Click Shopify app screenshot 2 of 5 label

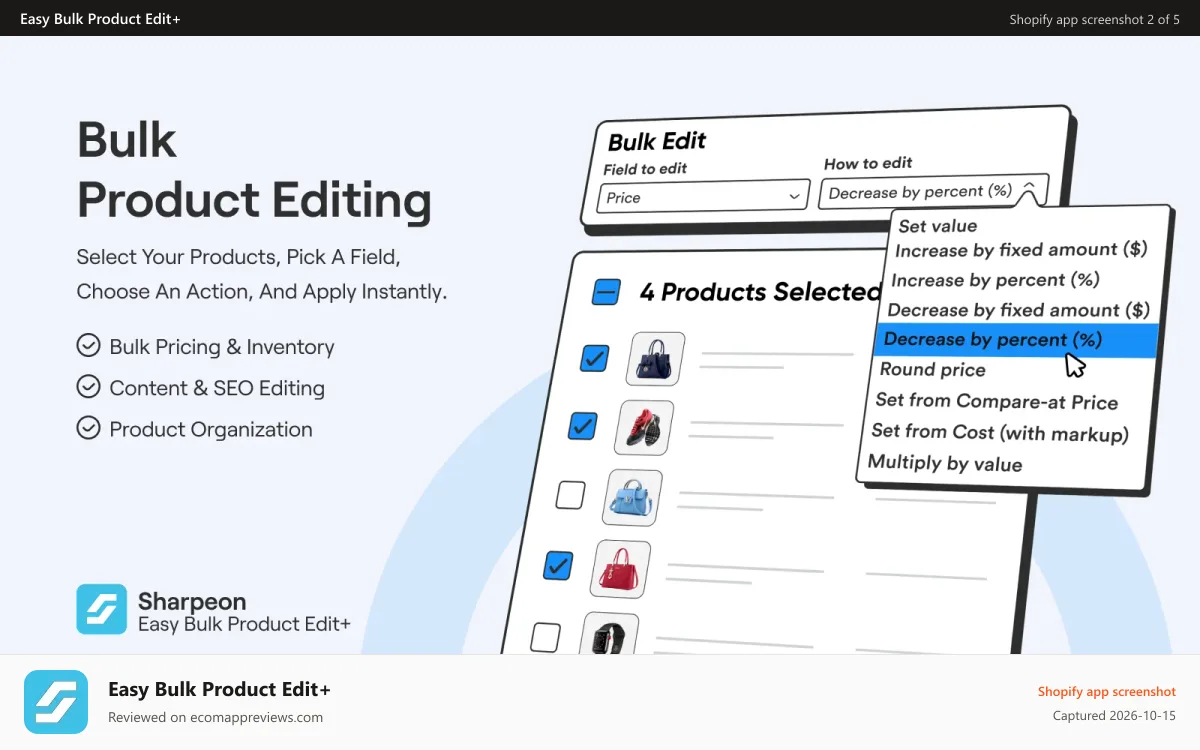[x=1094, y=19]
